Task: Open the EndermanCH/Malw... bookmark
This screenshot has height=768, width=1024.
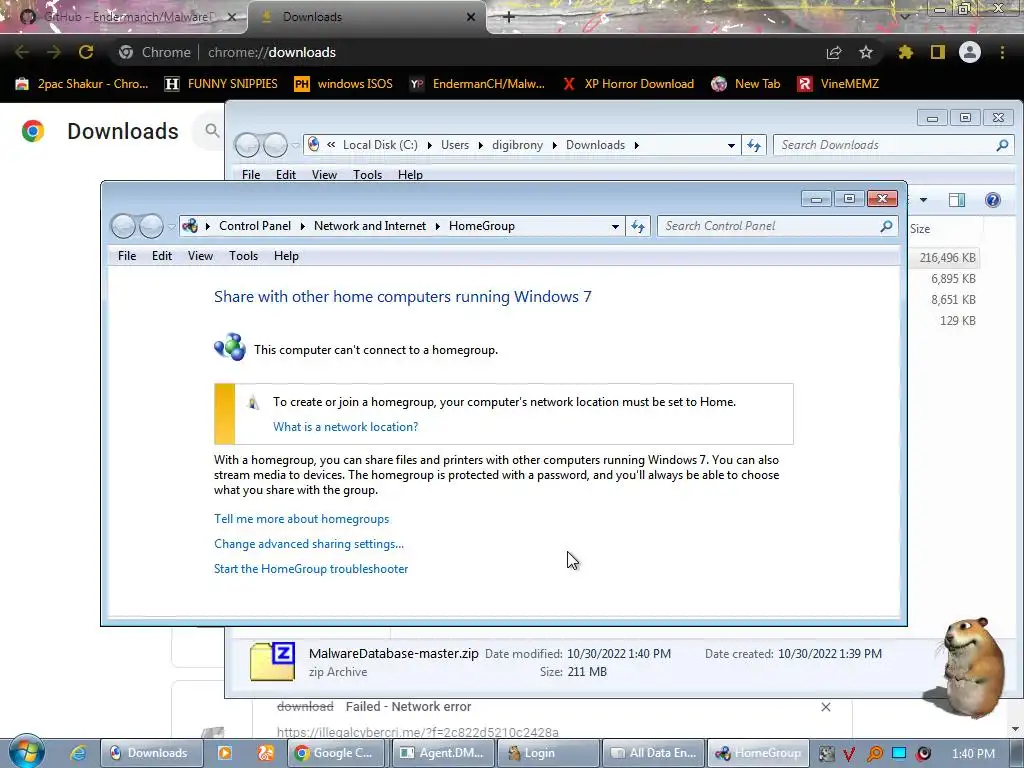Action: [x=477, y=84]
